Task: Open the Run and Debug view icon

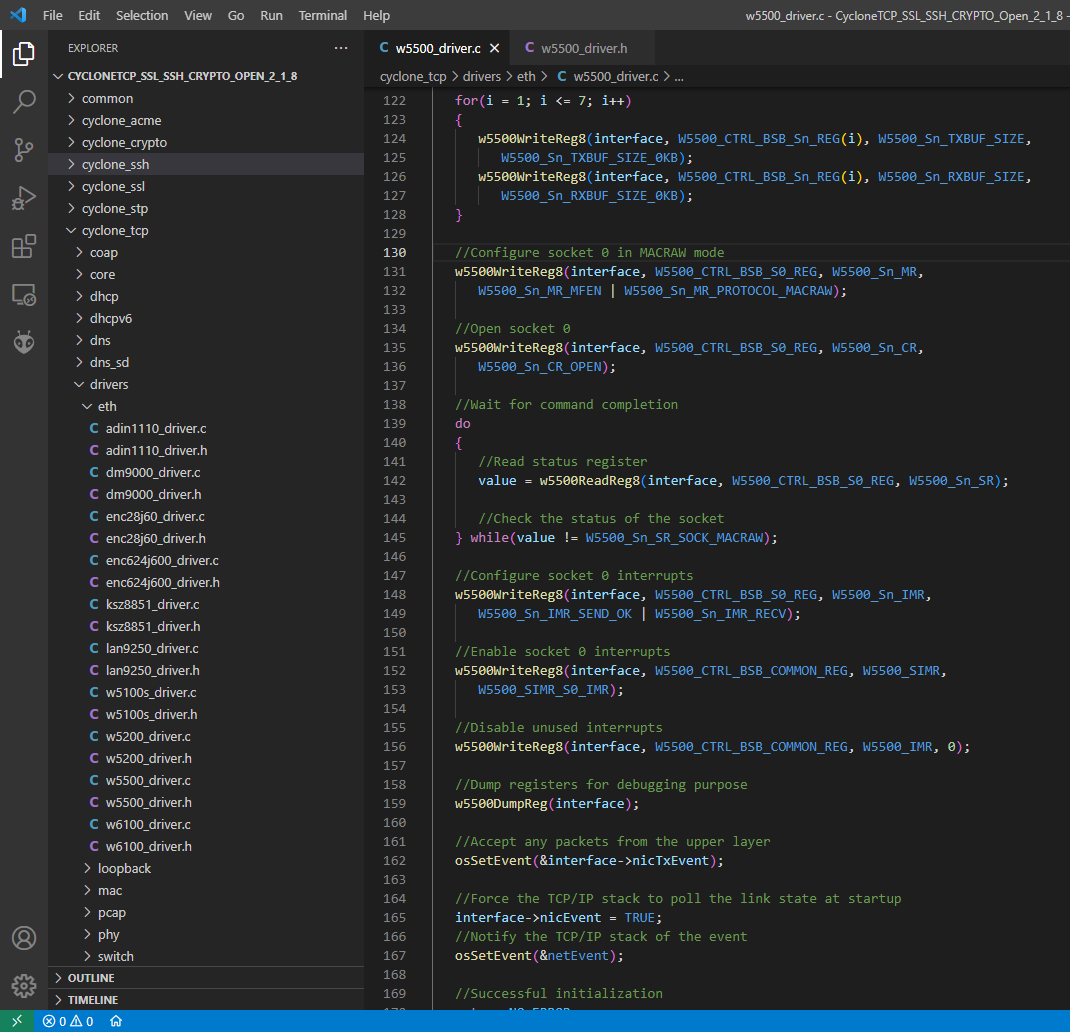Action: [x=24, y=198]
